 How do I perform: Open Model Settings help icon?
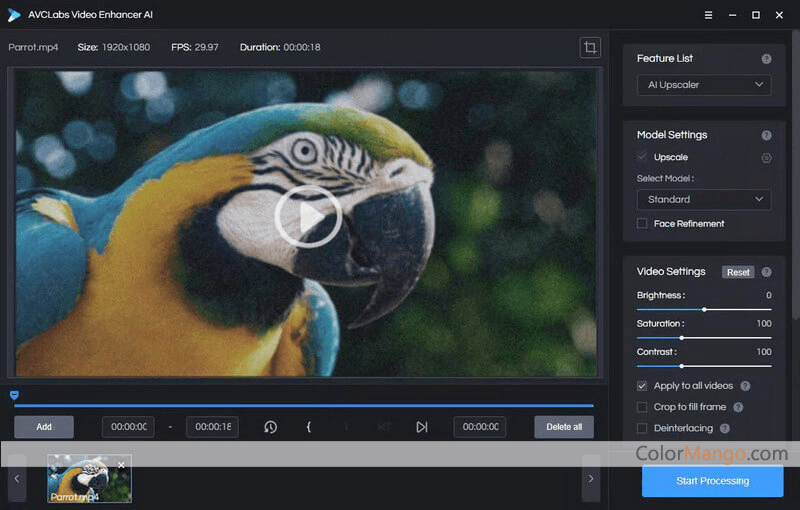tap(766, 135)
